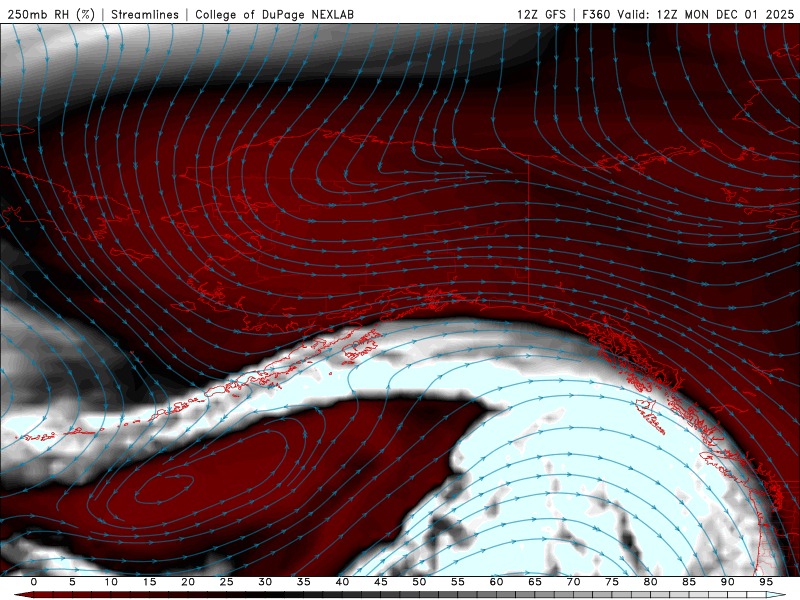Click "Valid: 12Z MON DEC 01 2025" text
This screenshot has width=800, height=600.
pos(706,14)
